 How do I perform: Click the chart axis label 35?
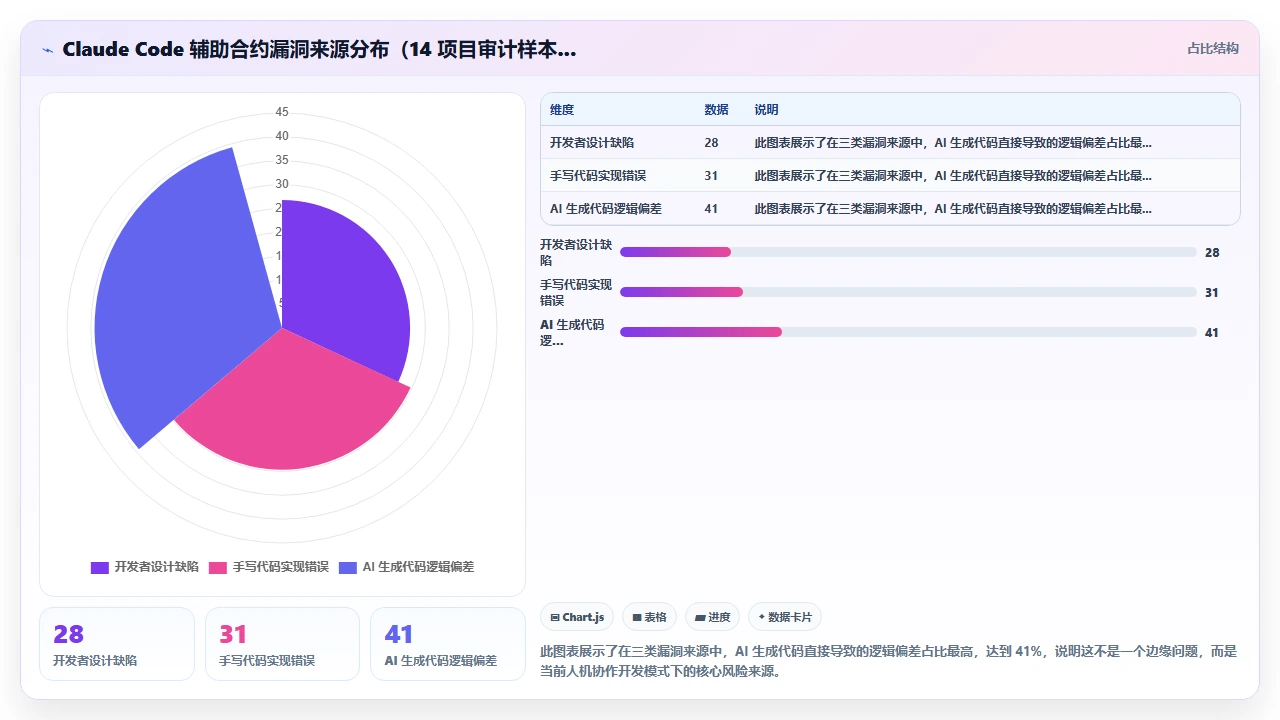click(282, 160)
